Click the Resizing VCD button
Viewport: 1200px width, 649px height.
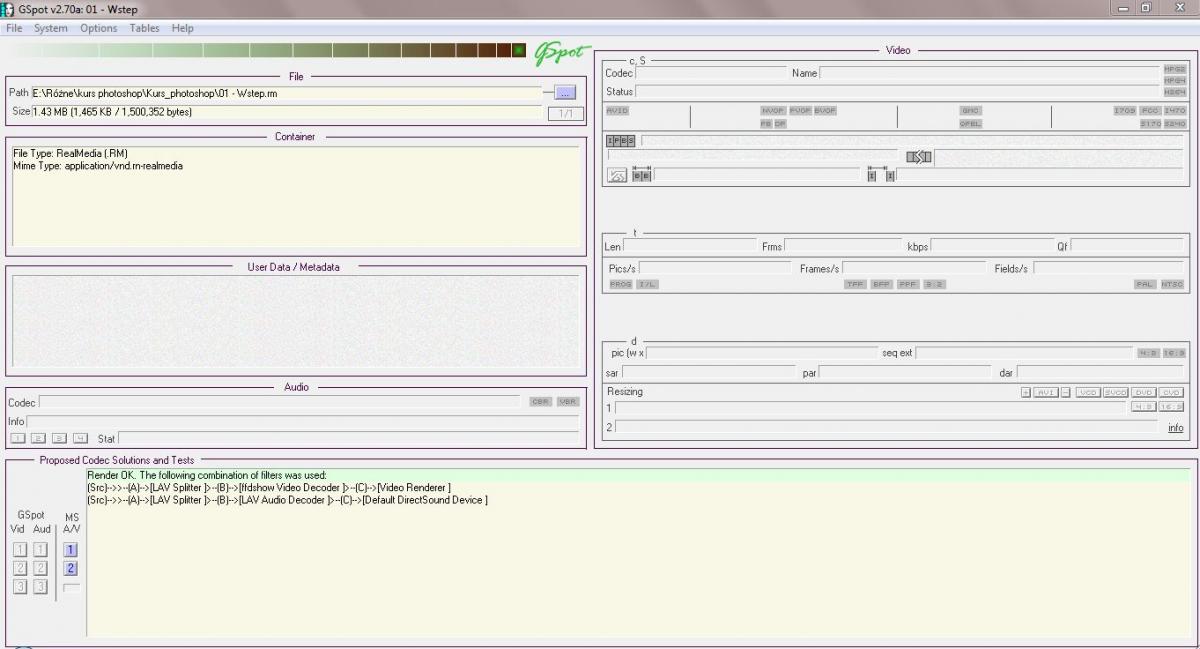(x=1088, y=392)
